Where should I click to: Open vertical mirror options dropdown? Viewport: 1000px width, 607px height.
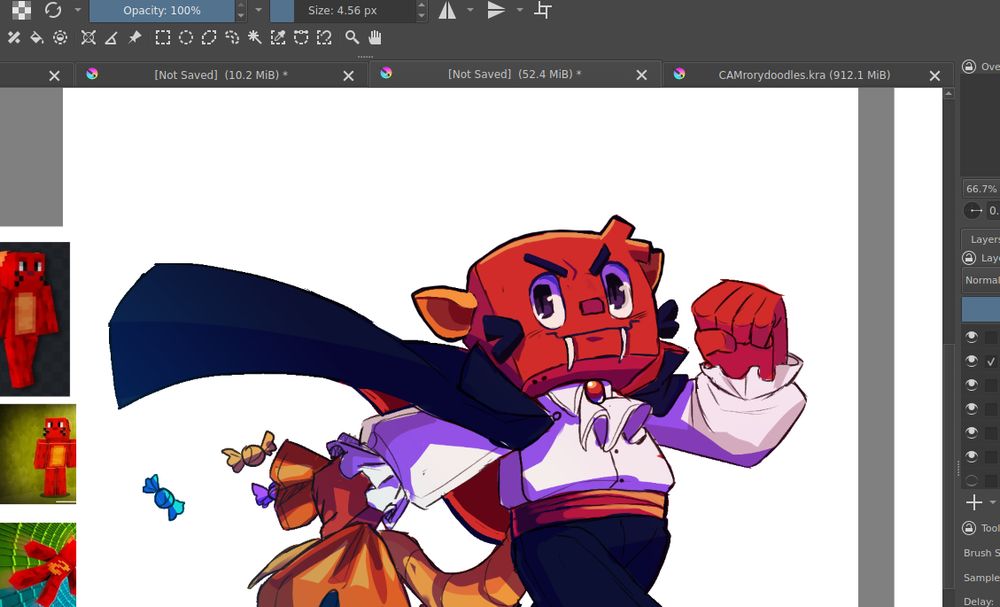pos(520,10)
